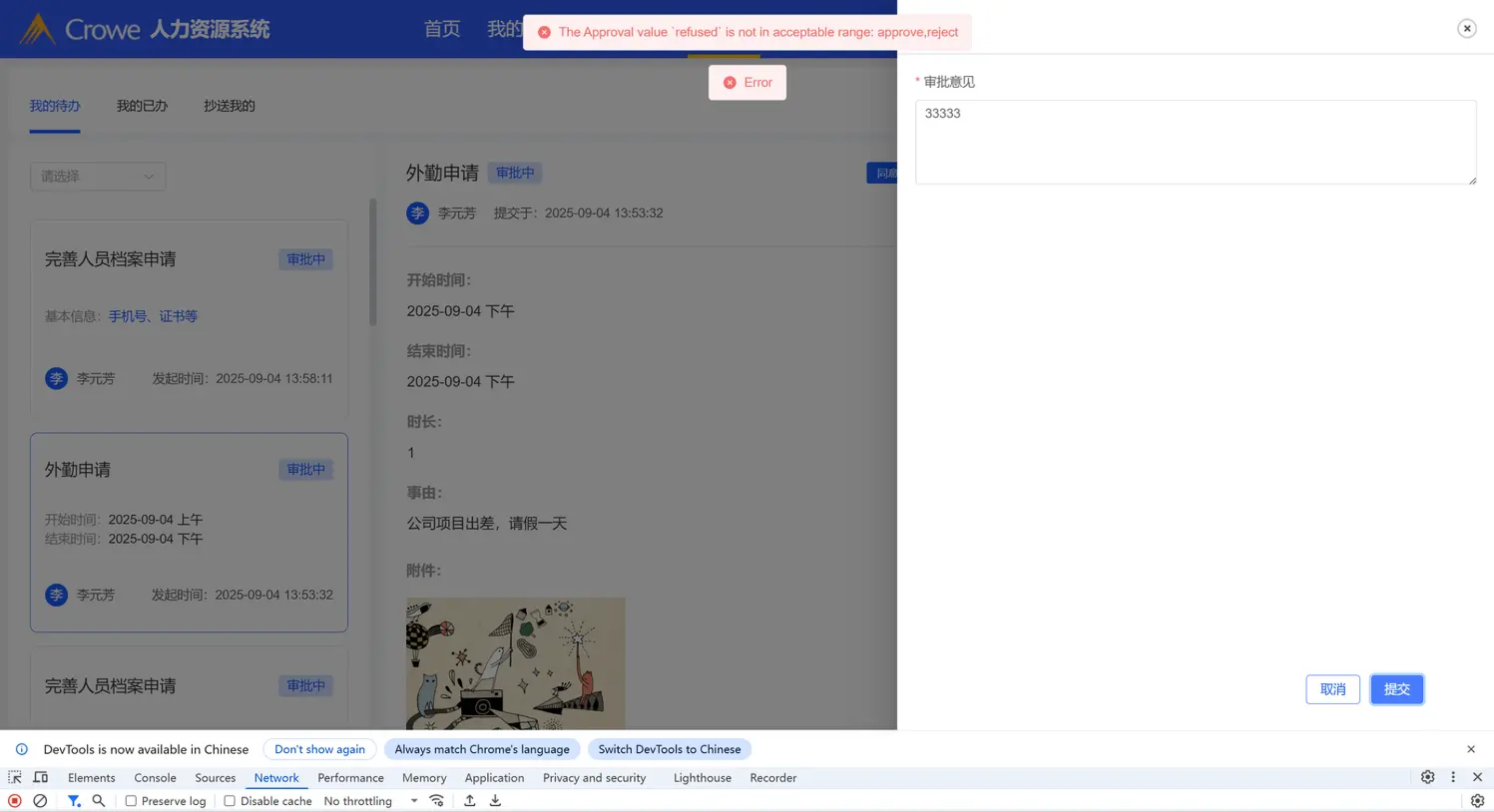Open the No throttling dropdown
The height and width of the screenshot is (812, 1494).
tap(370, 801)
